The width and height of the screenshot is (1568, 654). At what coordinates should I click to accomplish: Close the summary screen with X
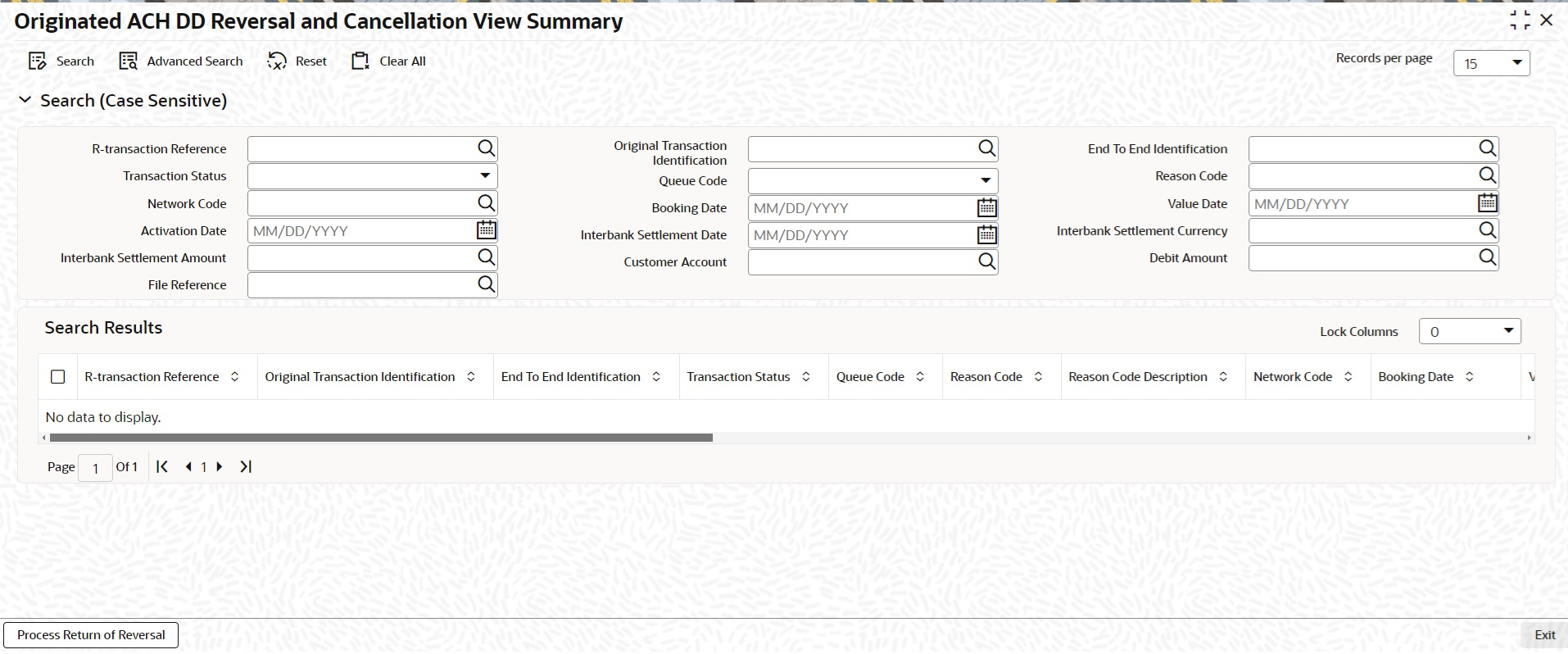point(1547,20)
